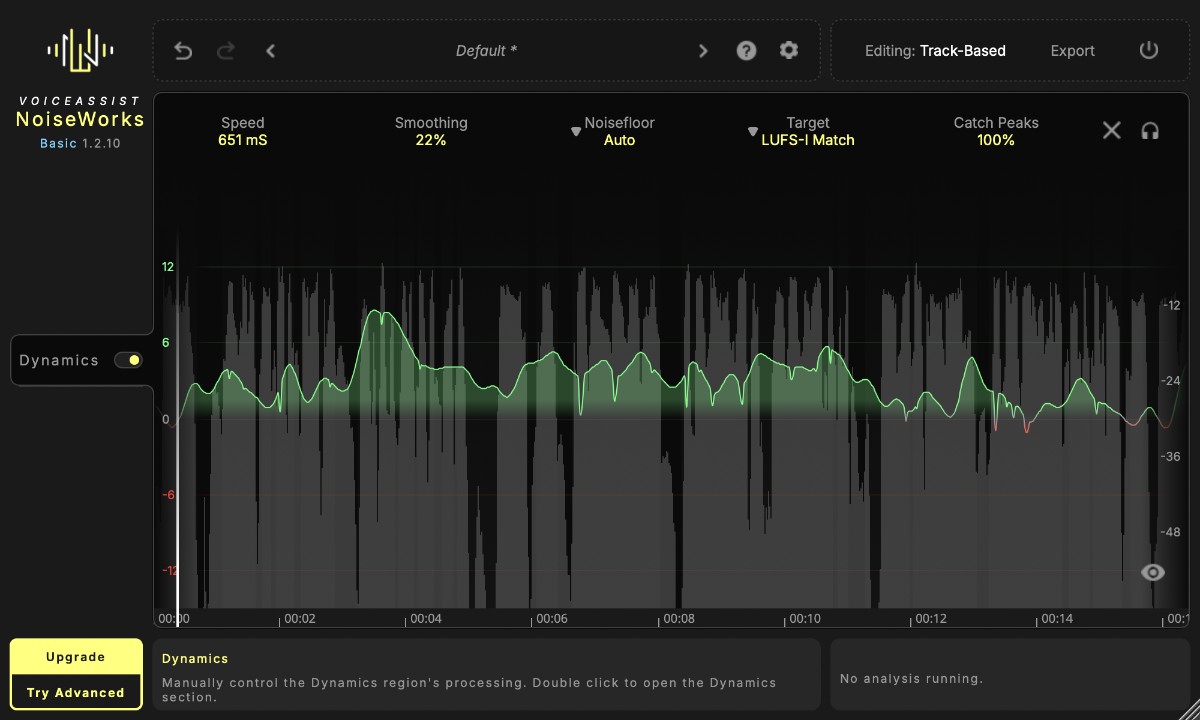Click timeline marker 00:12
This screenshot has width=1200, height=720.
point(931,619)
